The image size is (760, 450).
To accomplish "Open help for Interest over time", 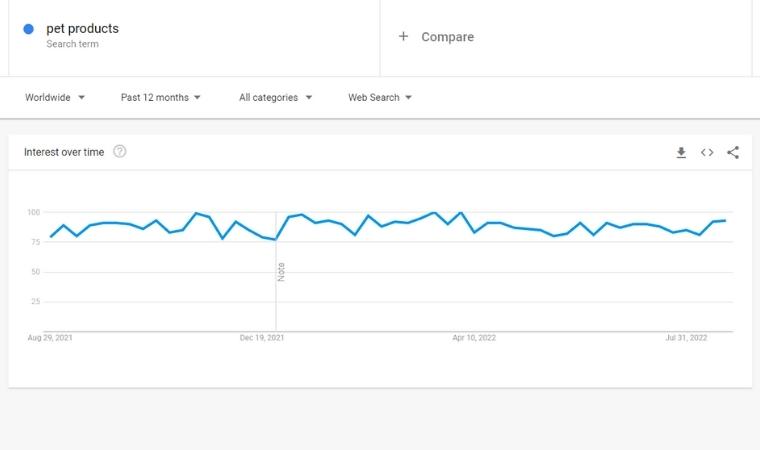I will (120, 152).
